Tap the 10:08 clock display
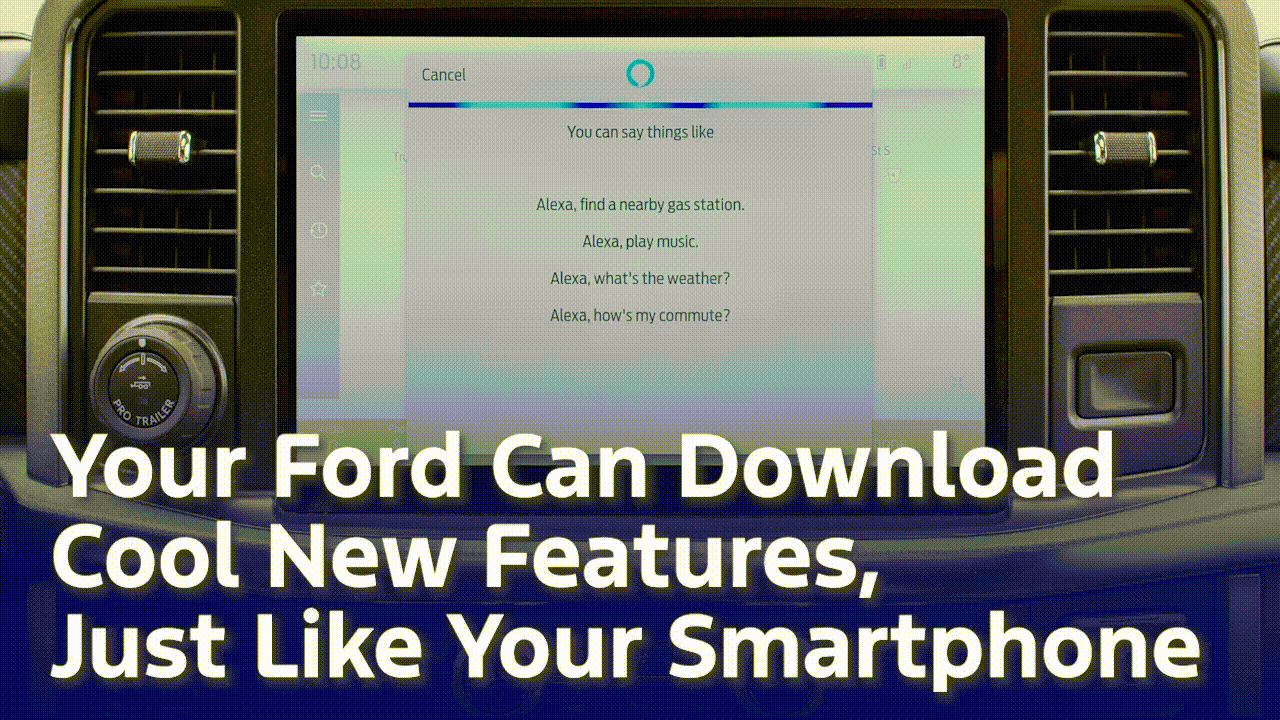The image size is (1280, 720). coord(335,62)
